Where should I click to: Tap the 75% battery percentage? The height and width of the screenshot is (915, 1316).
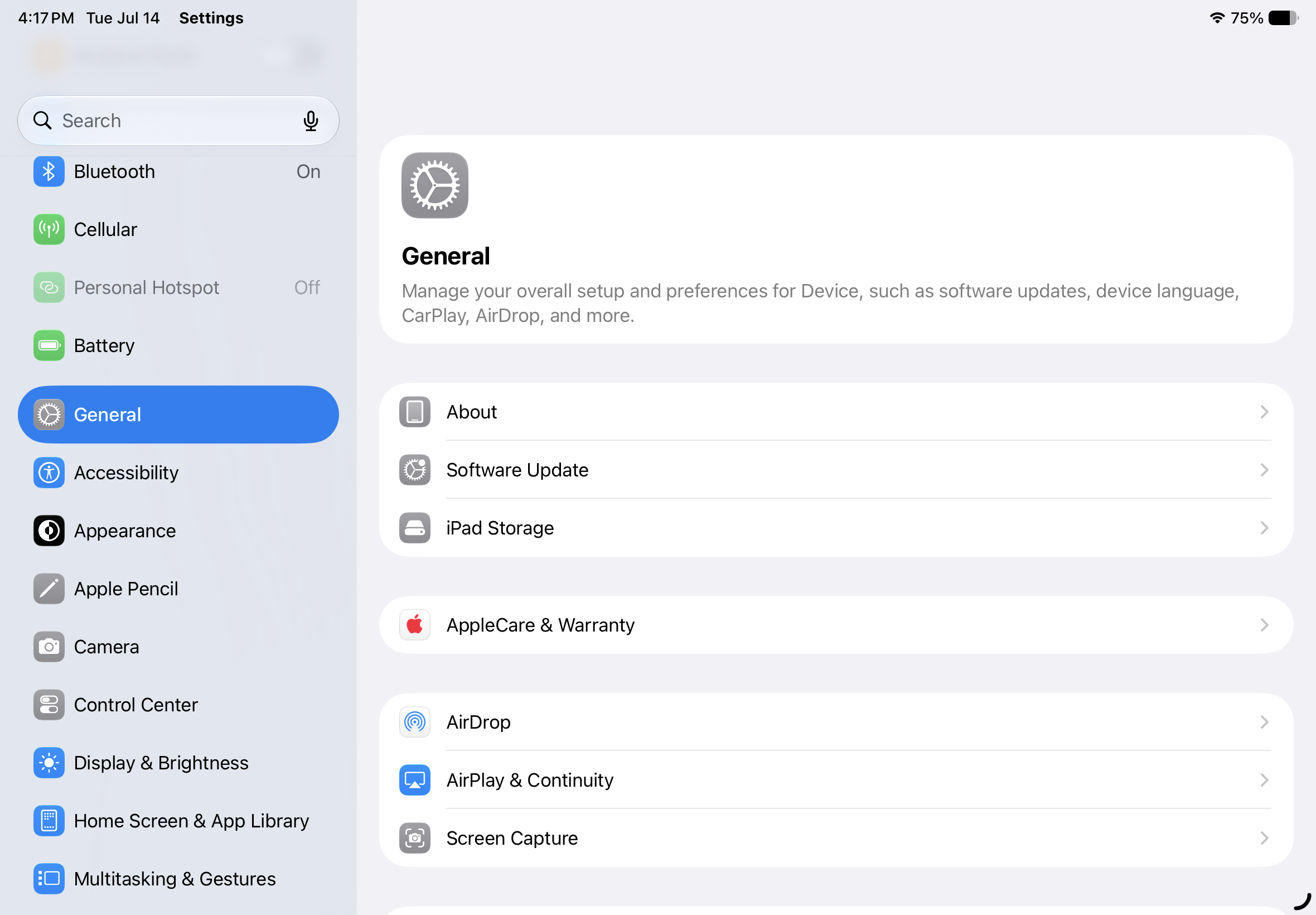(x=1247, y=18)
